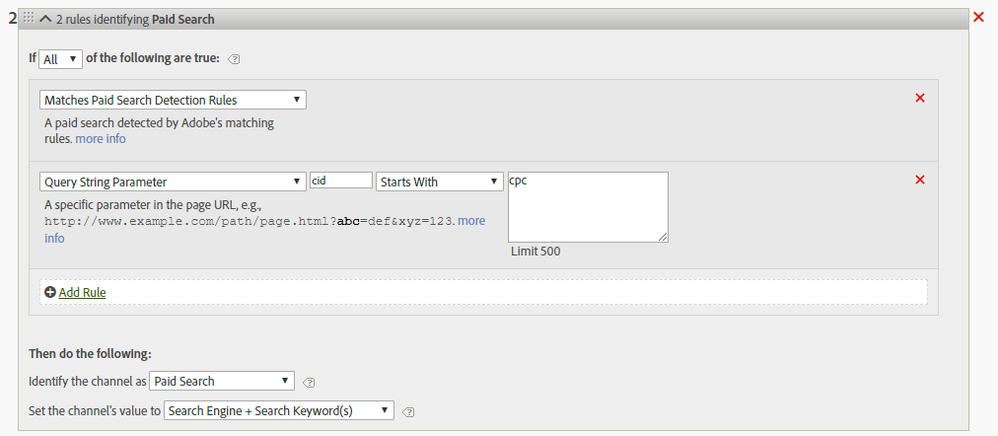Open the Matches Paid Search Detection Rules dropdown

tap(173, 100)
